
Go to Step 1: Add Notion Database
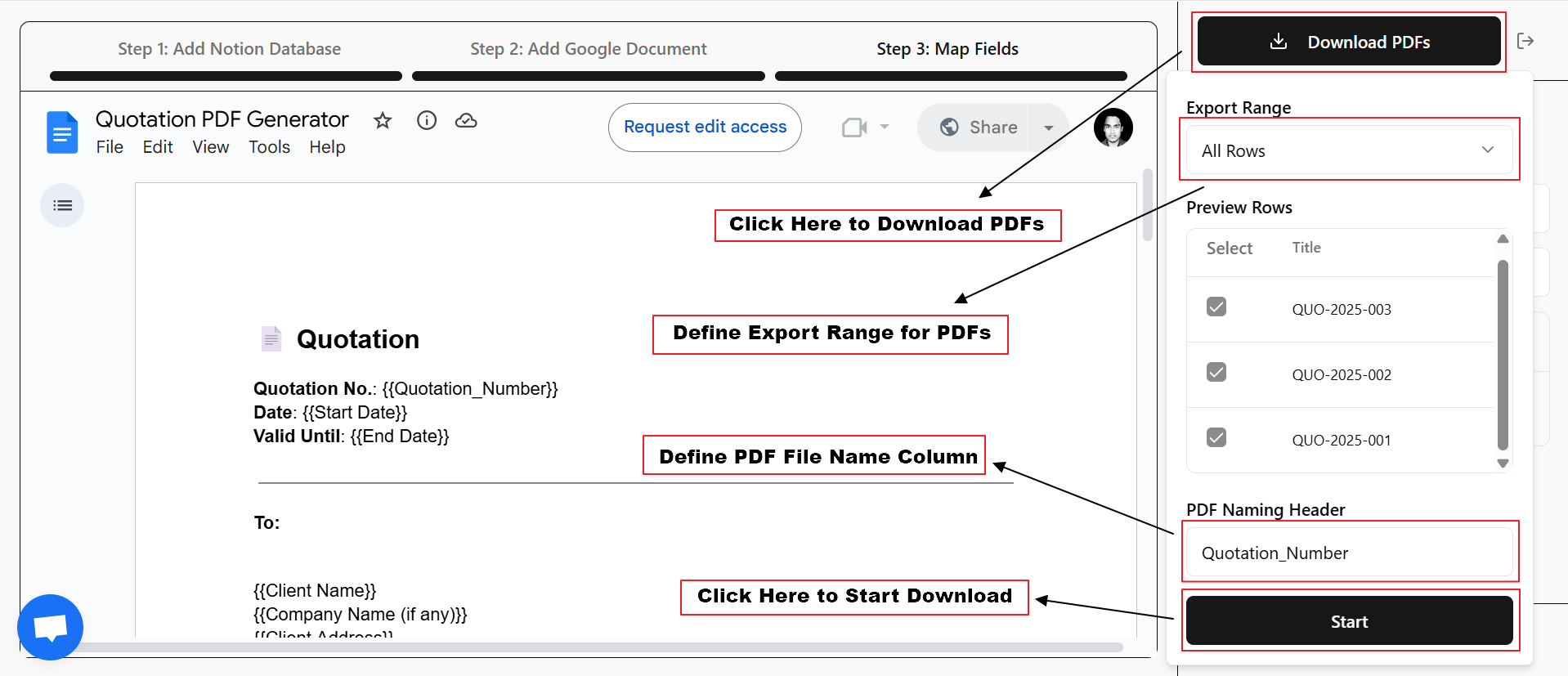pyautogui.click(x=229, y=49)
